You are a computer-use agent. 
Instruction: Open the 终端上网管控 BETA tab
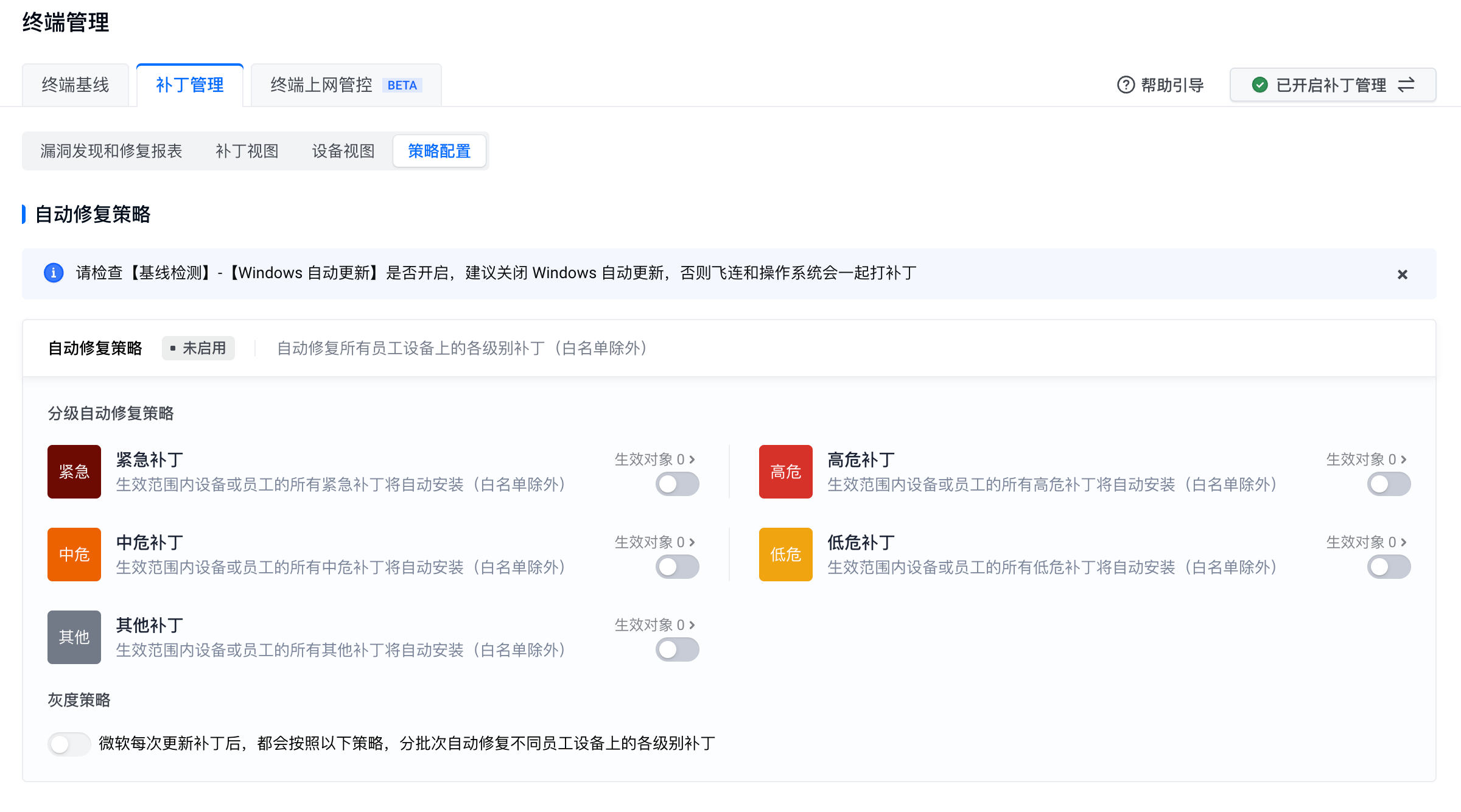click(346, 85)
